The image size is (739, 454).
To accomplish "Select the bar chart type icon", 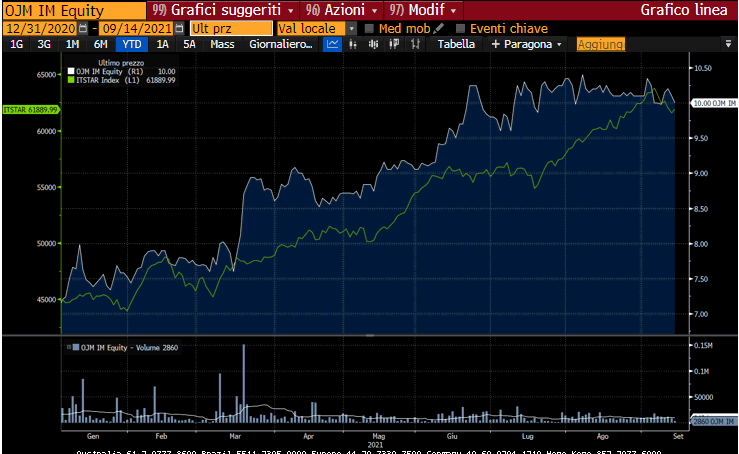I will 353,44.
